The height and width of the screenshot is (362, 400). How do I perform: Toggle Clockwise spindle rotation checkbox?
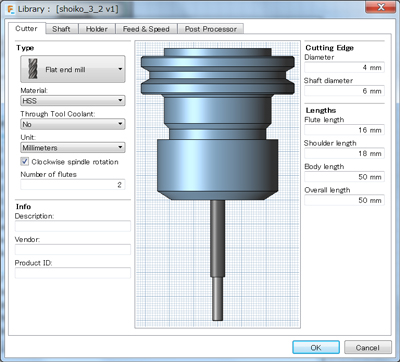(x=25, y=162)
